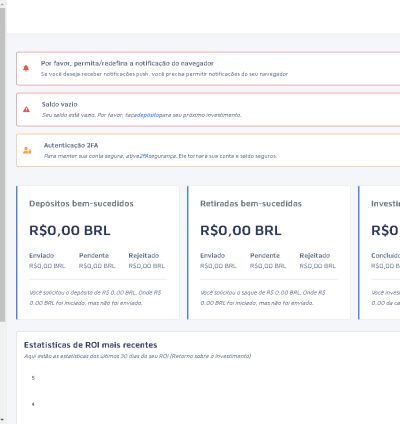Click R$0,00 BRL total in Depósitos card
The height and width of the screenshot is (424, 400).
pyautogui.click(x=70, y=230)
